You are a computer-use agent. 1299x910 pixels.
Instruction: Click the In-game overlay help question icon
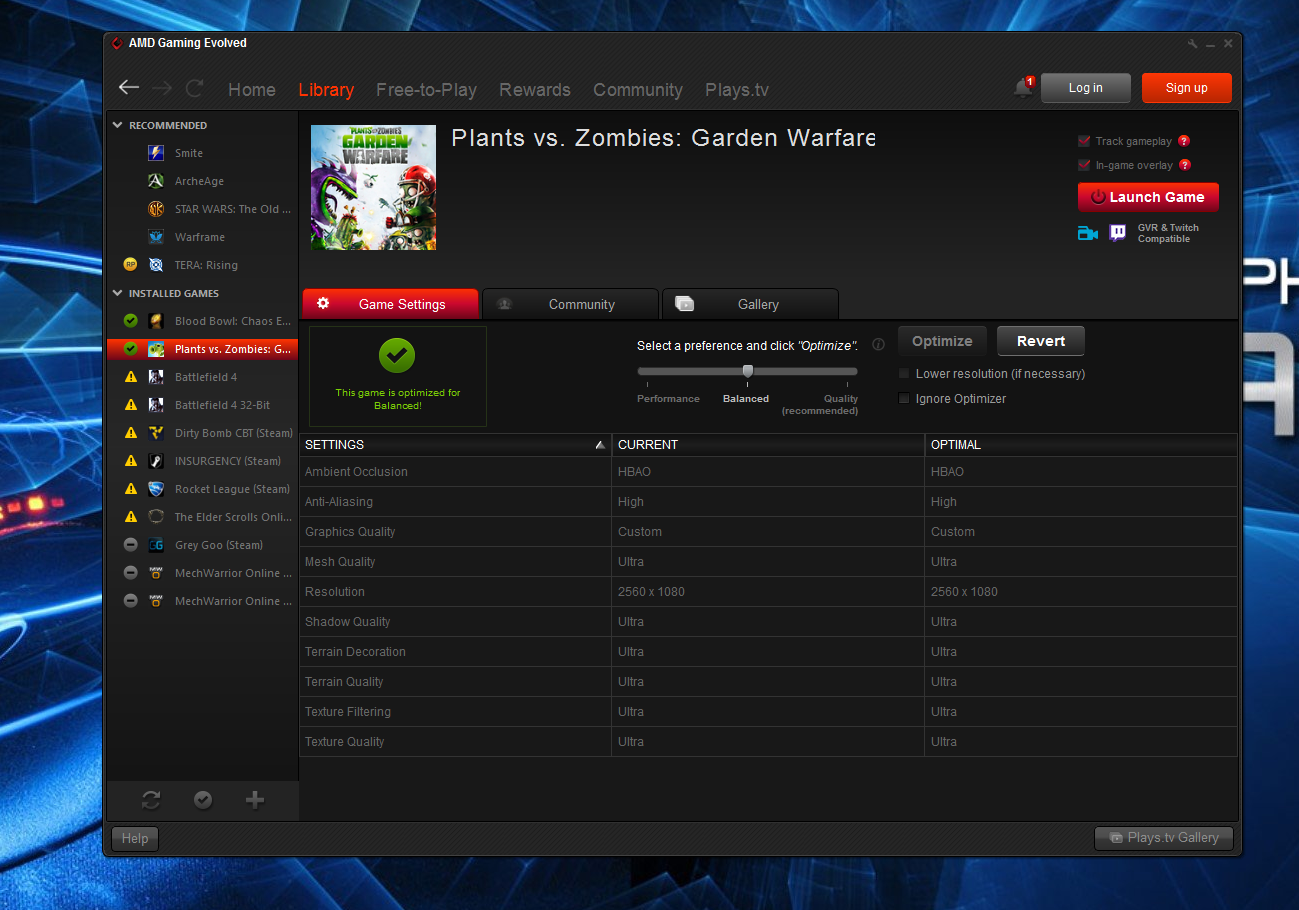coord(1185,165)
